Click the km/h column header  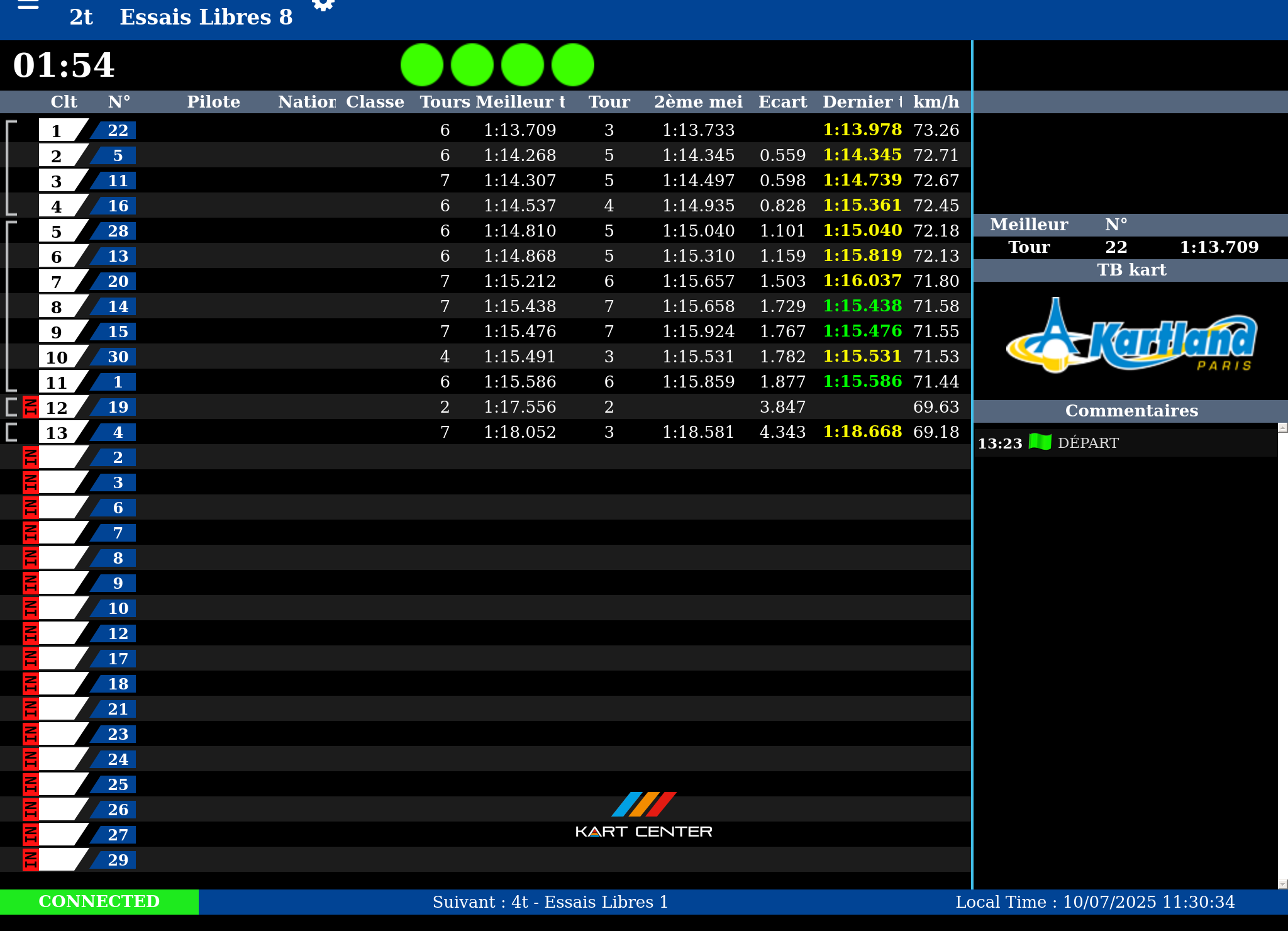click(x=936, y=102)
